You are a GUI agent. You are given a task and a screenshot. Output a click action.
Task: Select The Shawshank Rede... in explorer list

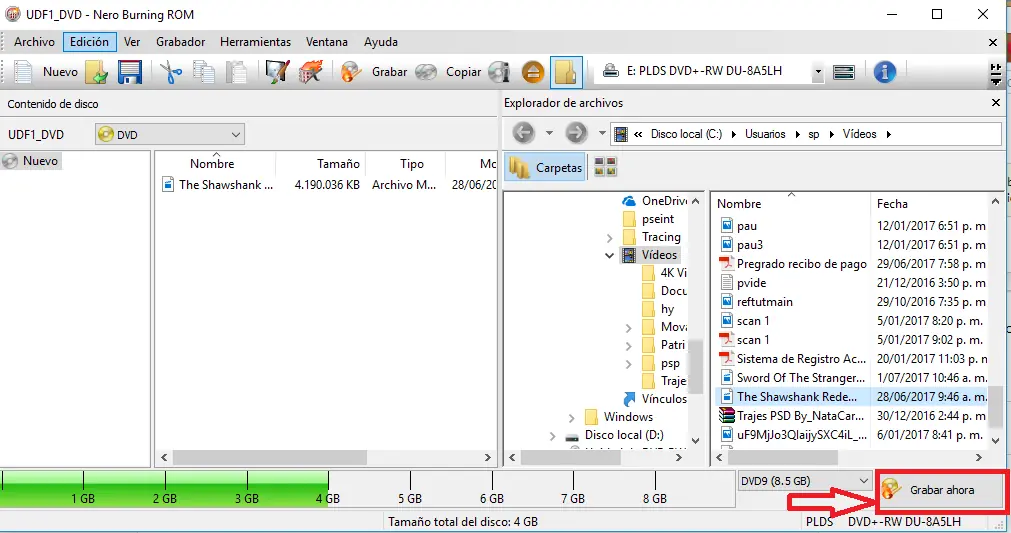point(789,397)
